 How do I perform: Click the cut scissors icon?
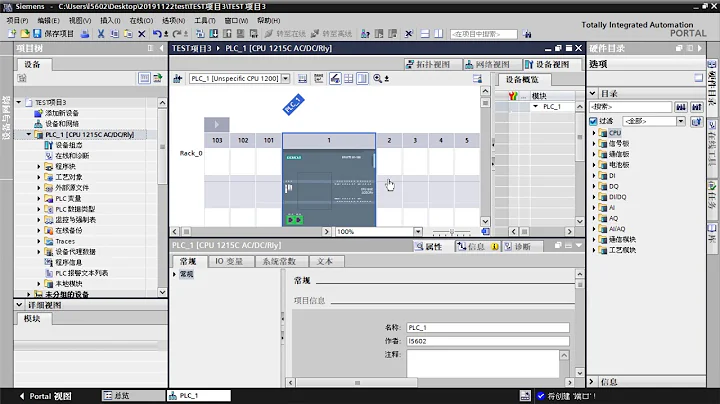tap(101, 34)
